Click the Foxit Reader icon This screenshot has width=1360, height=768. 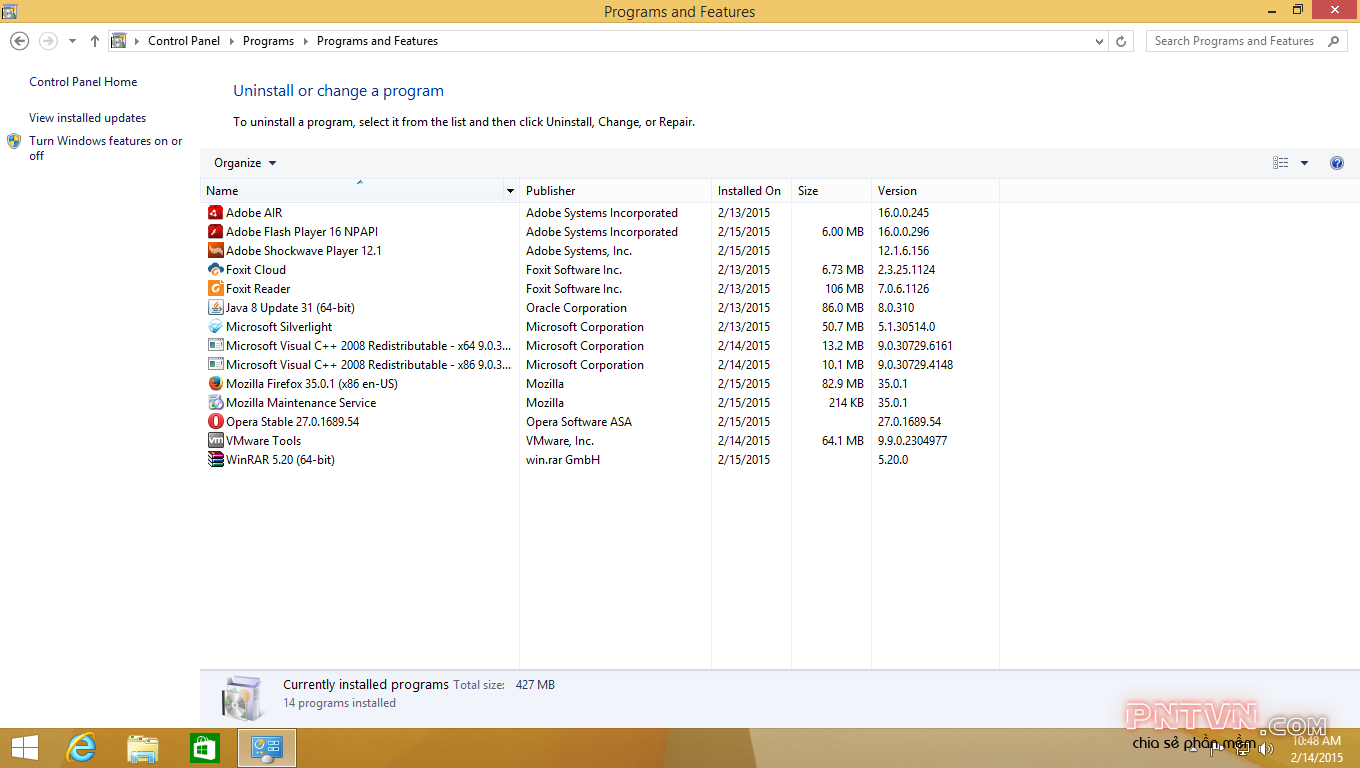(215, 289)
